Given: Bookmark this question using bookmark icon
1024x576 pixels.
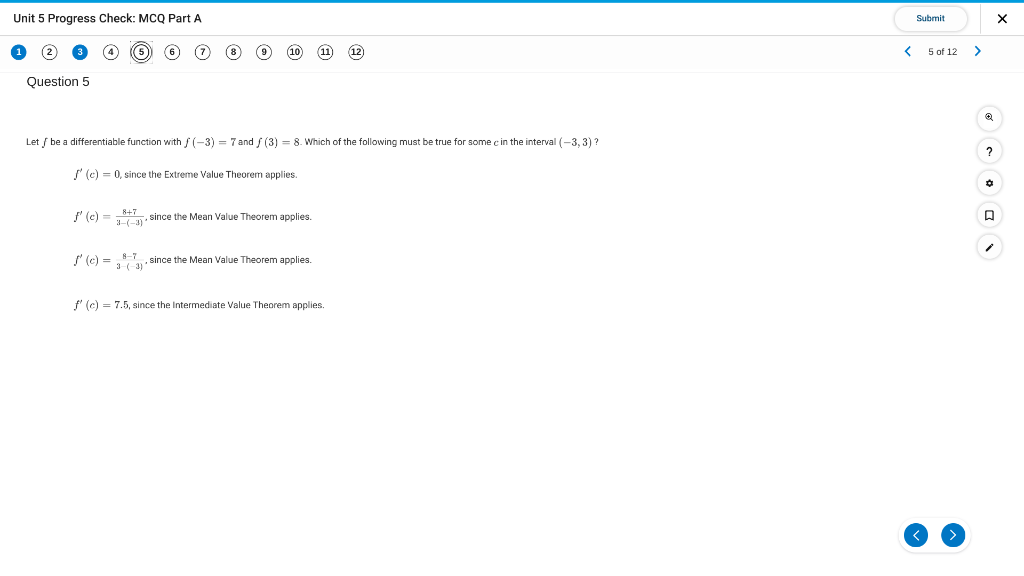Looking at the screenshot, I should tap(989, 214).
